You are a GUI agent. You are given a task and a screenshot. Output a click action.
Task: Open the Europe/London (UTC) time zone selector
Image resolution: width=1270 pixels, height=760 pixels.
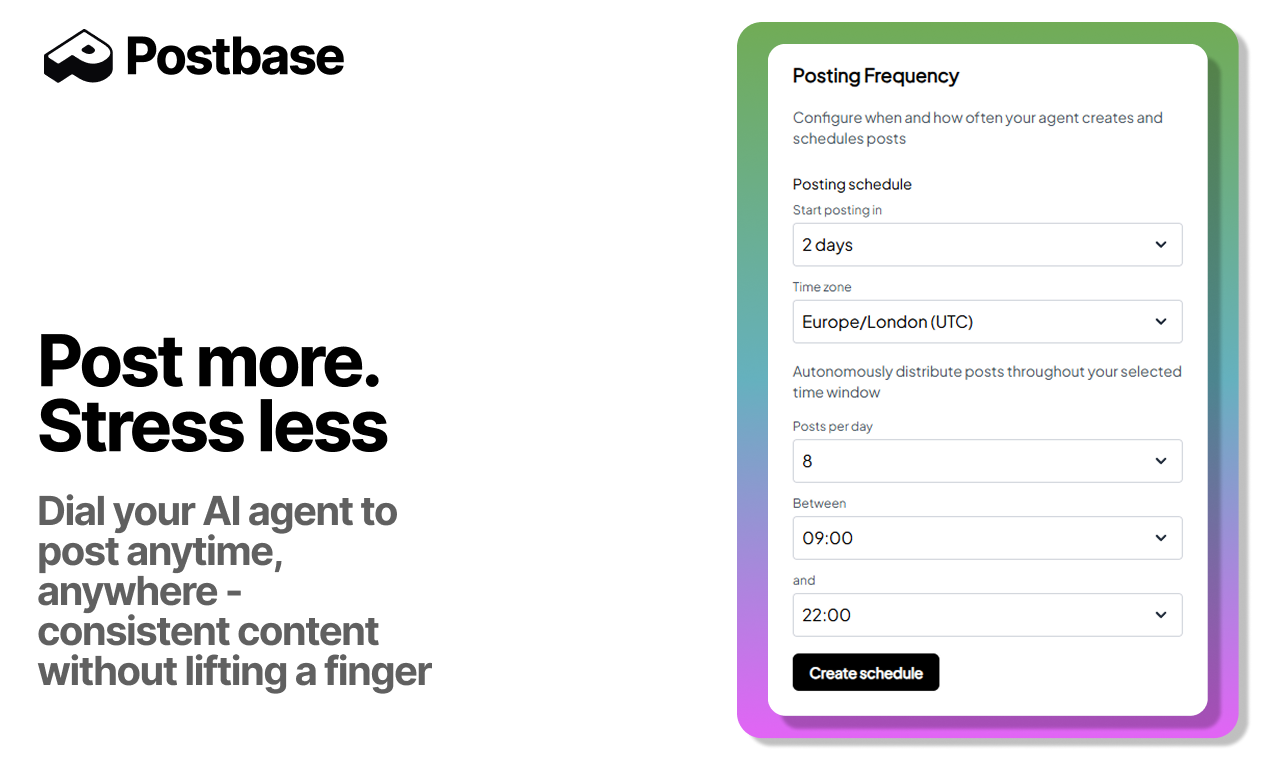pos(987,321)
